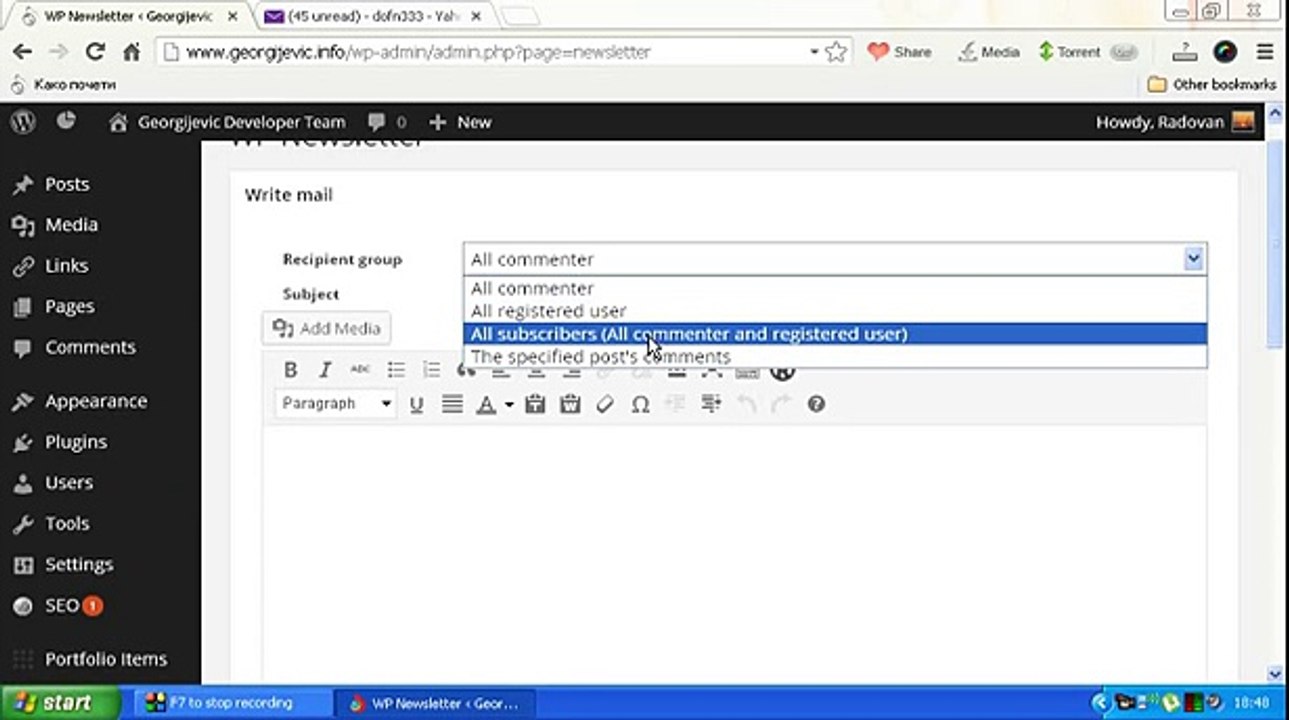
Task: Insert a bulleted list
Action: (396, 370)
